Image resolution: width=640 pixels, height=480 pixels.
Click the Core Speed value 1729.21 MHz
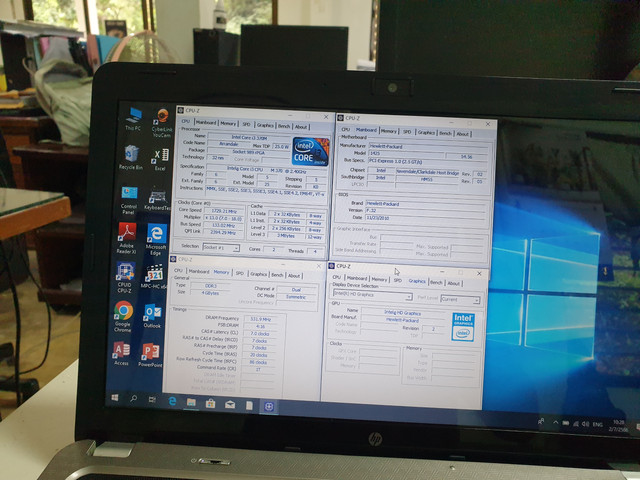(223, 211)
